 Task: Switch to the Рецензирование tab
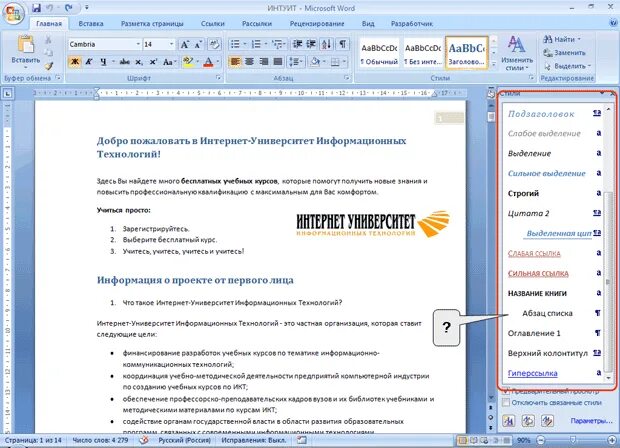tap(317, 24)
